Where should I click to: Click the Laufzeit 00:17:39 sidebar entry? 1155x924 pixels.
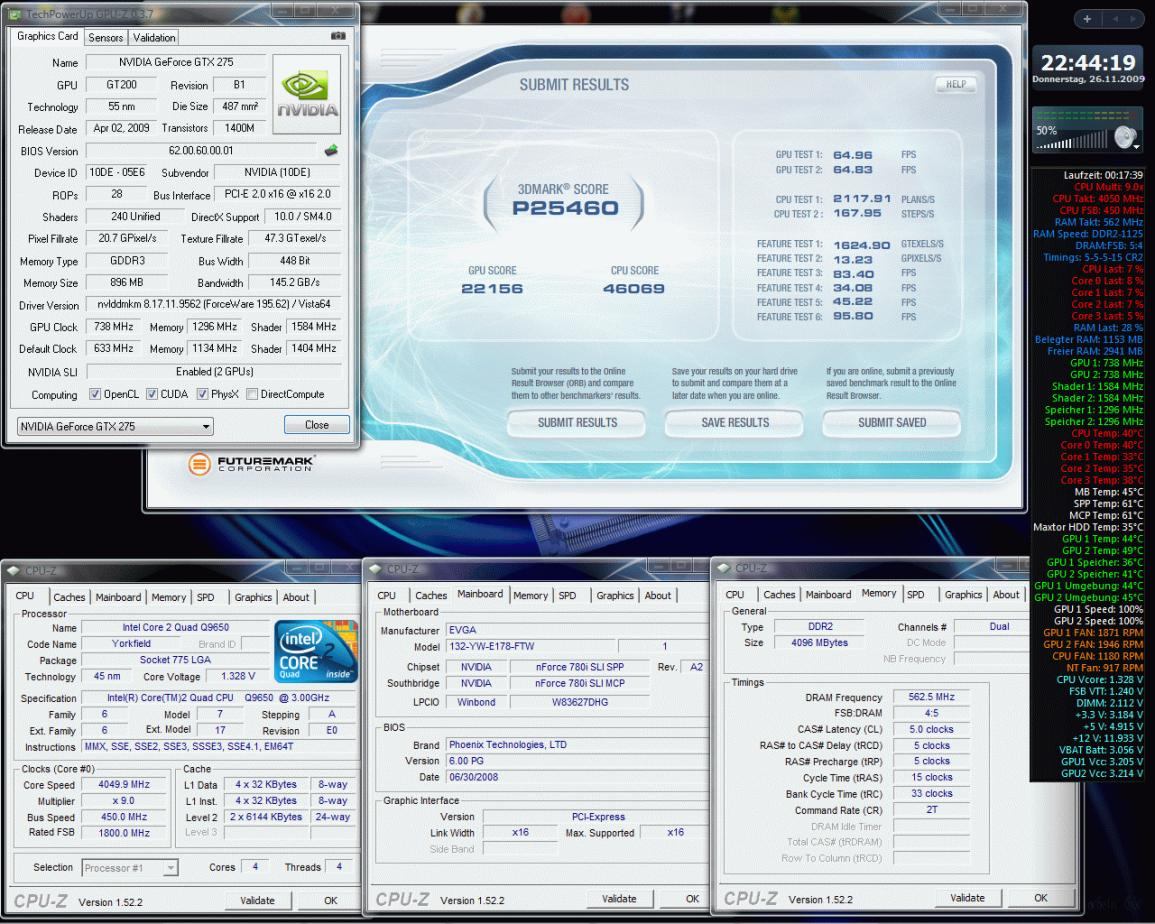[x=1103, y=175]
